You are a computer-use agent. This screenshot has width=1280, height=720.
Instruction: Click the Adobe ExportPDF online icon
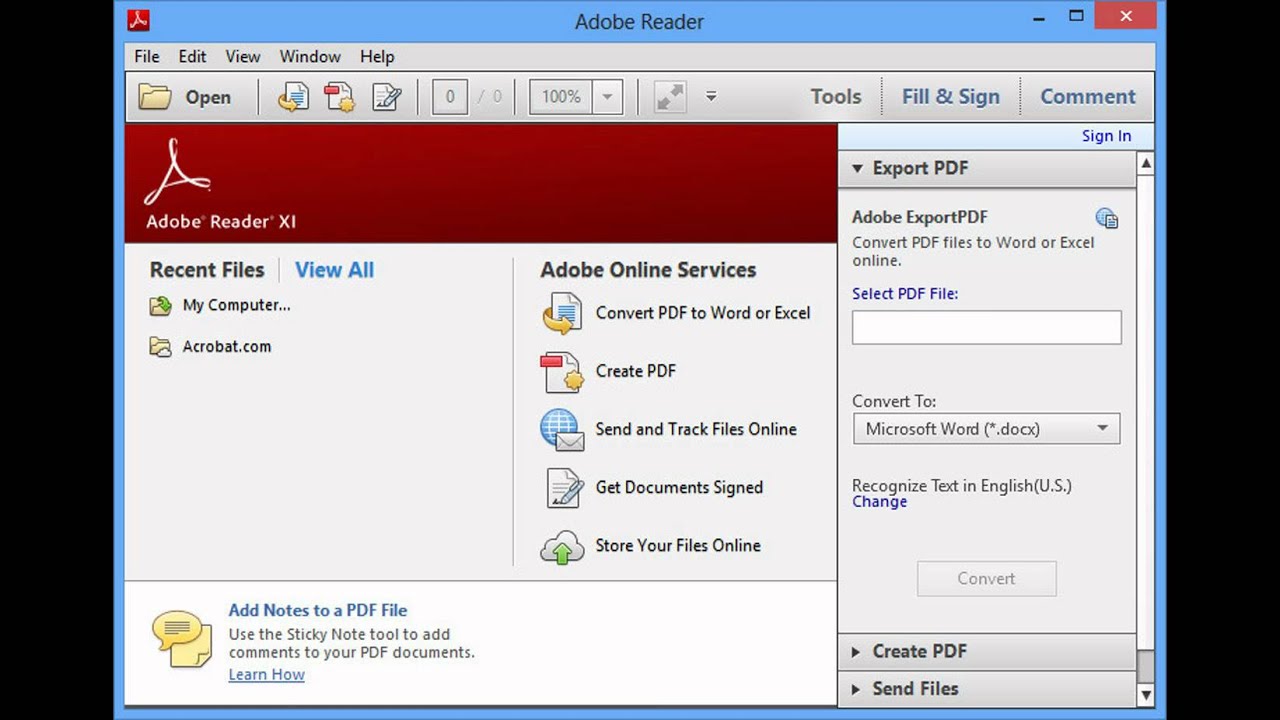[1106, 218]
